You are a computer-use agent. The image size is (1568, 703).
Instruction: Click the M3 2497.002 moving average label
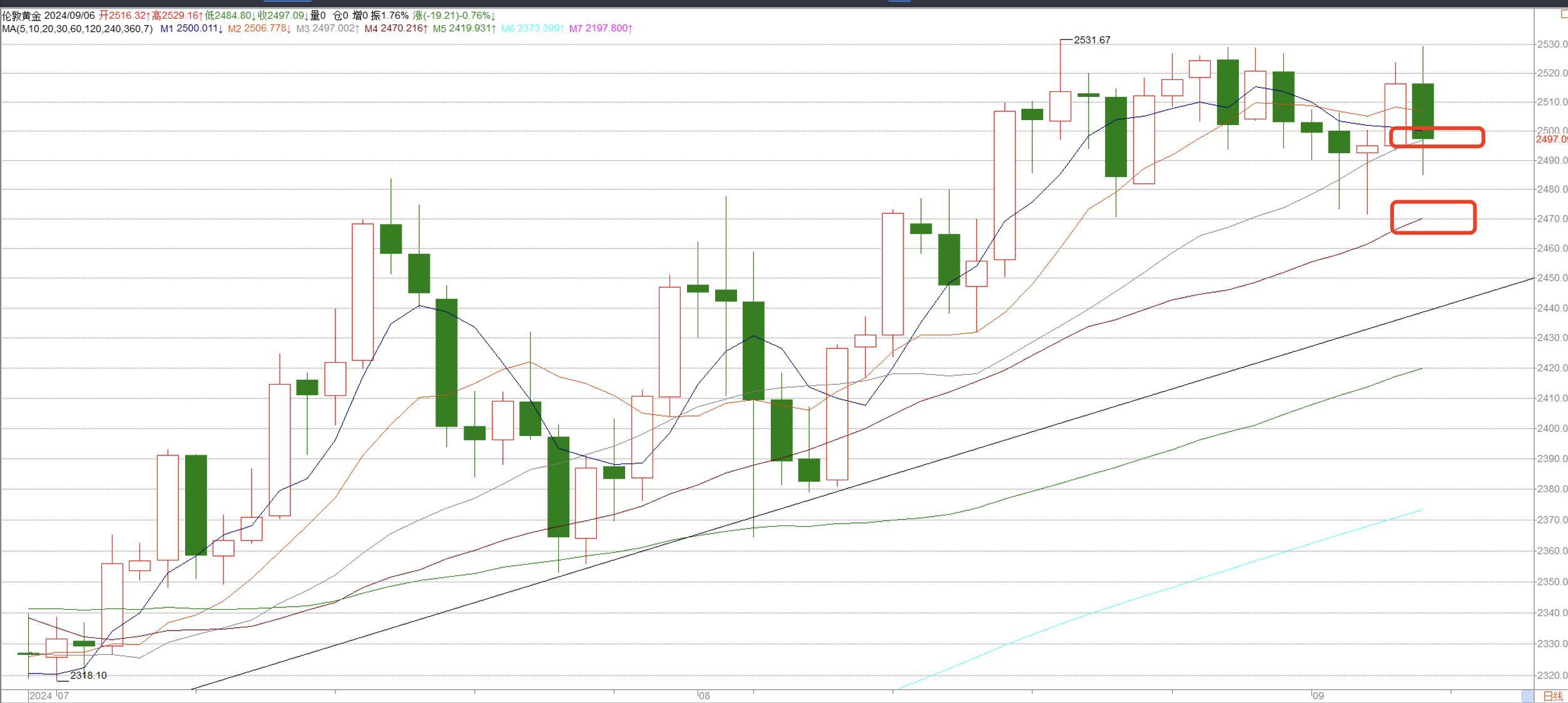[x=328, y=29]
